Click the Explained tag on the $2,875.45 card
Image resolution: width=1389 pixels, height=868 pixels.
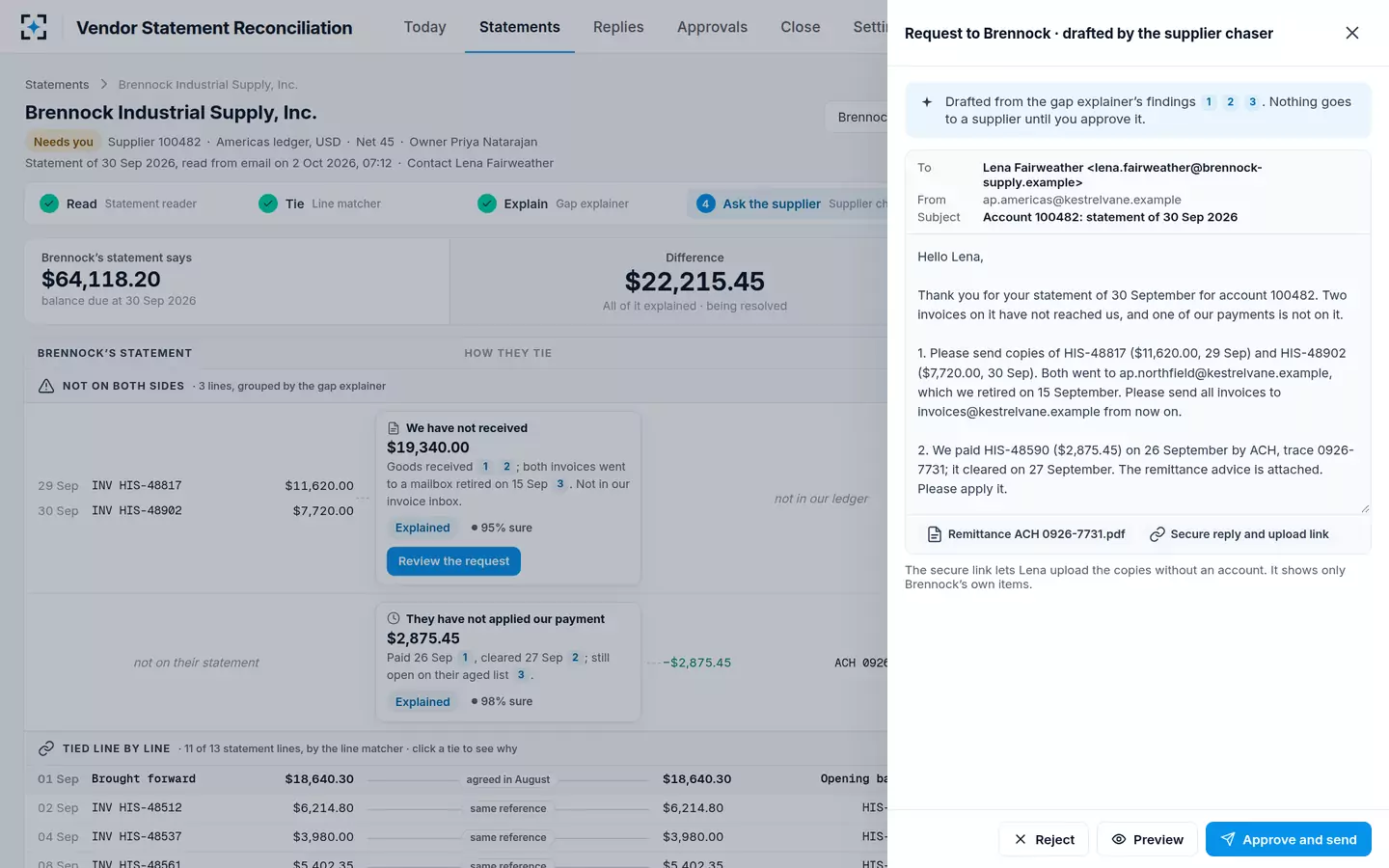(x=422, y=702)
